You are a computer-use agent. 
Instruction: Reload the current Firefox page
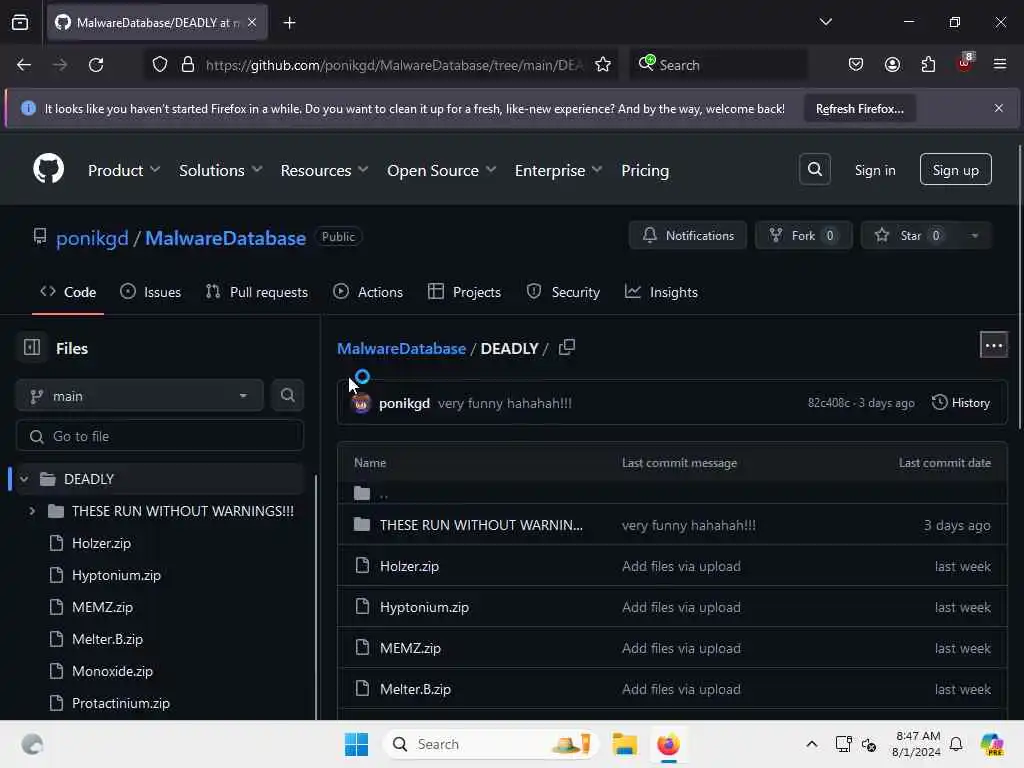pyautogui.click(x=96, y=65)
